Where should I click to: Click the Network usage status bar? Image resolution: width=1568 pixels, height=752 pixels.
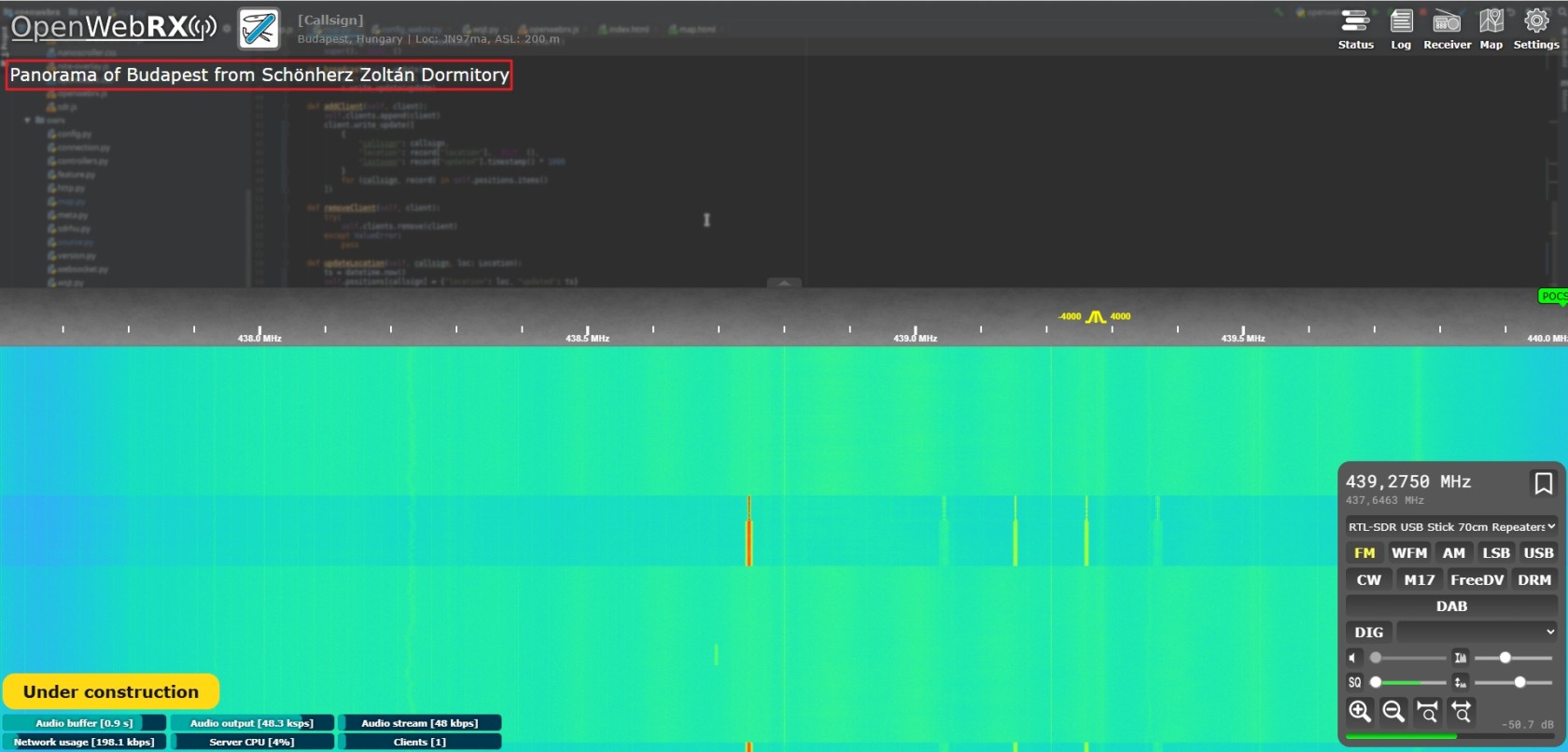[84, 742]
